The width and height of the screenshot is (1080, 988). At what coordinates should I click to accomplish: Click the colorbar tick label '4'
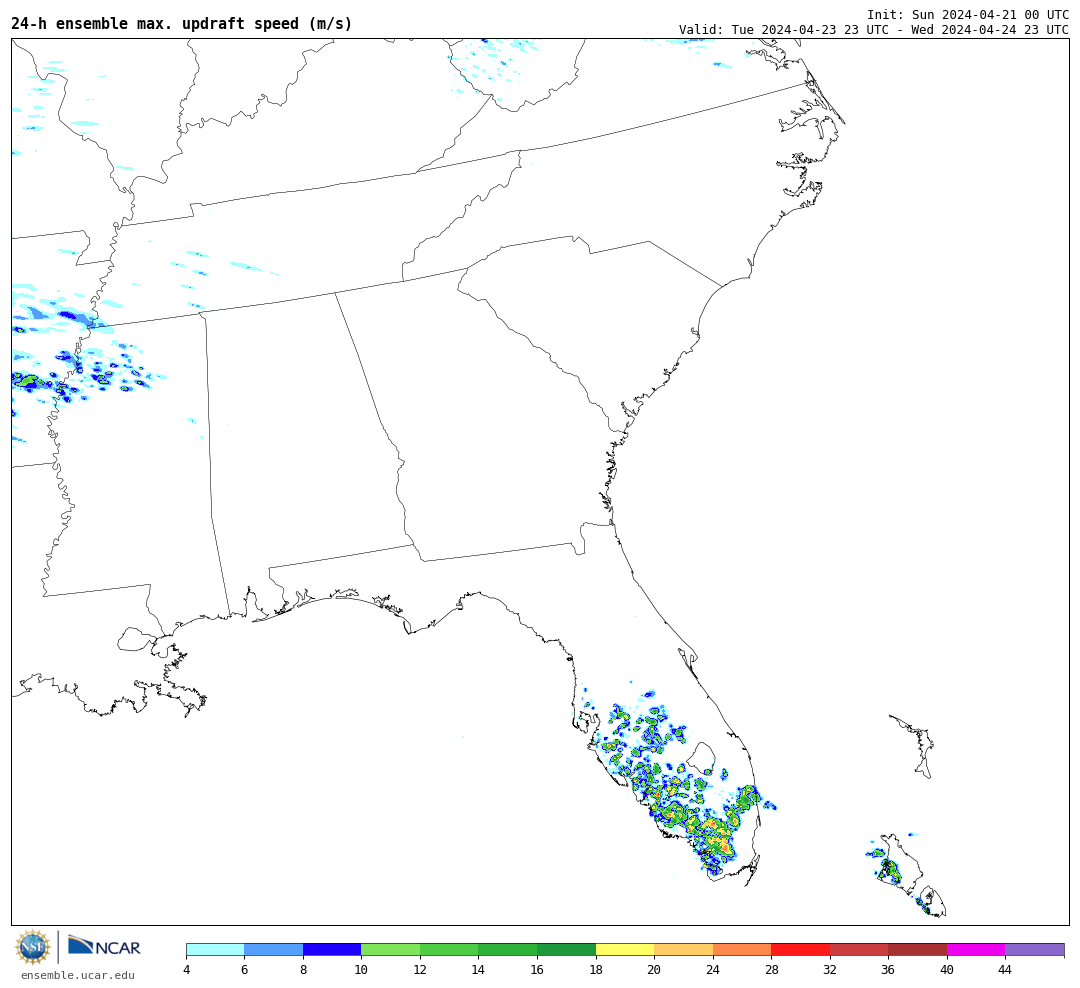[x=187, y=970]
